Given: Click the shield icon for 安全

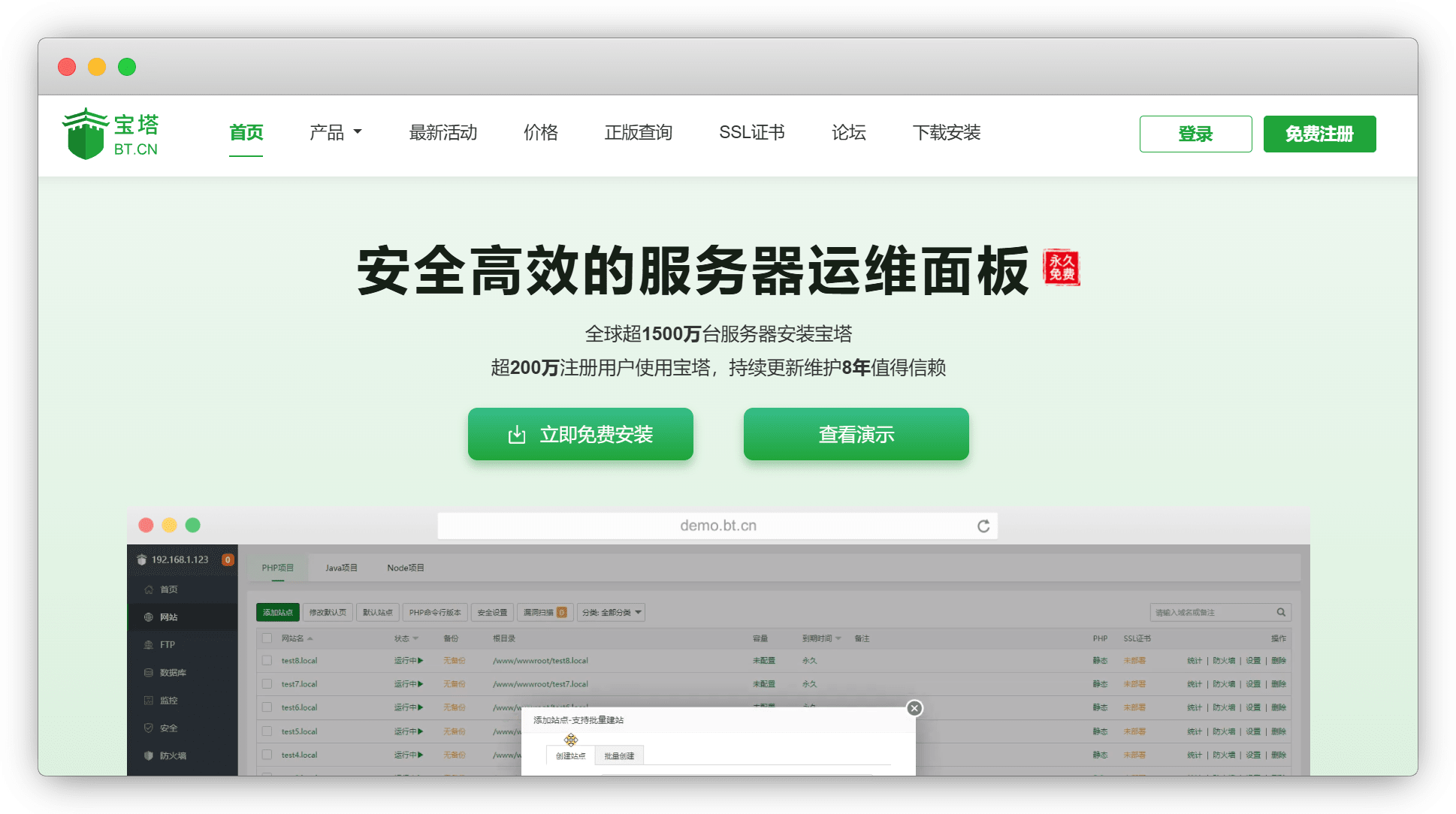Looking at the screenshot, I should [x=149, y=728].
